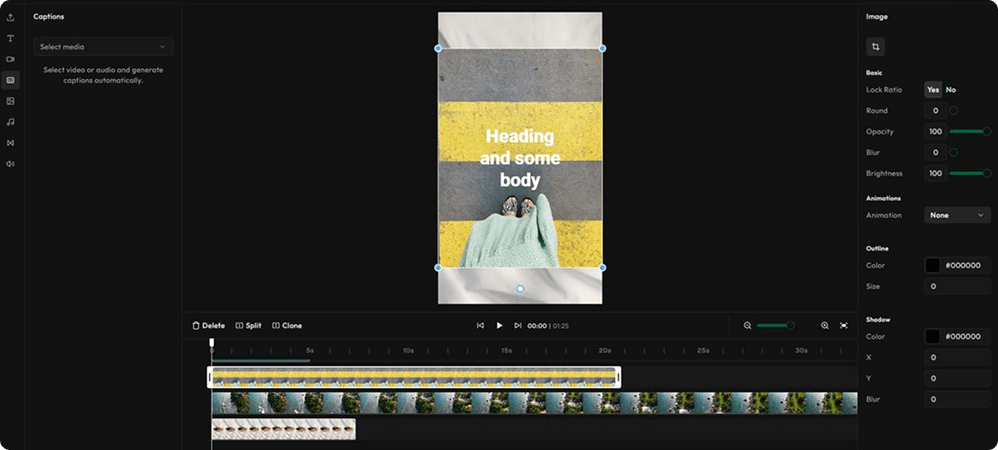The width and height of the screenshot is (998, 450).
Task: Set Lock Ratio to Yes
Action: pyautogui.click(x=932, y=90)
